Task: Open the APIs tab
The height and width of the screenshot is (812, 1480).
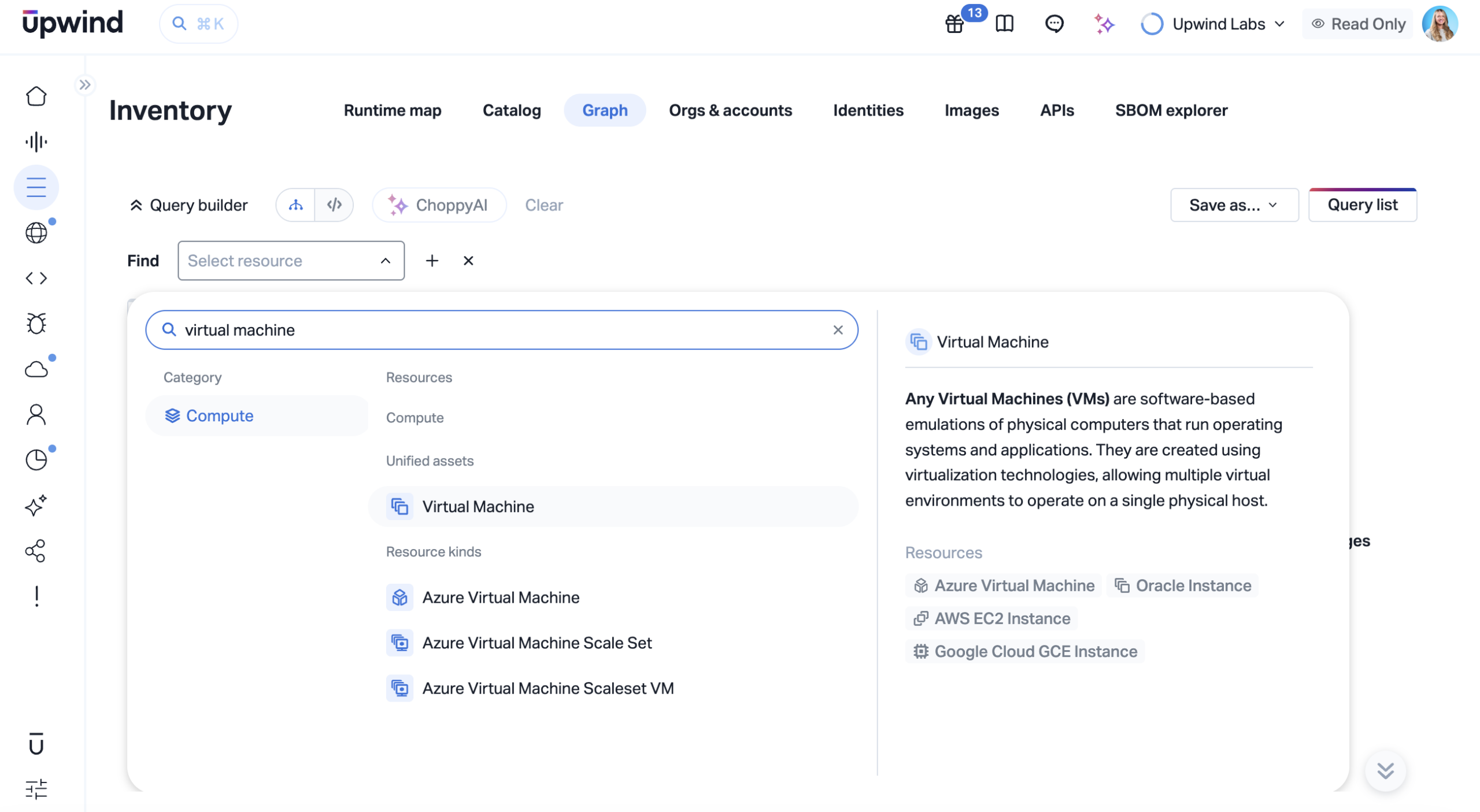Action: [x=1056, y=110]
